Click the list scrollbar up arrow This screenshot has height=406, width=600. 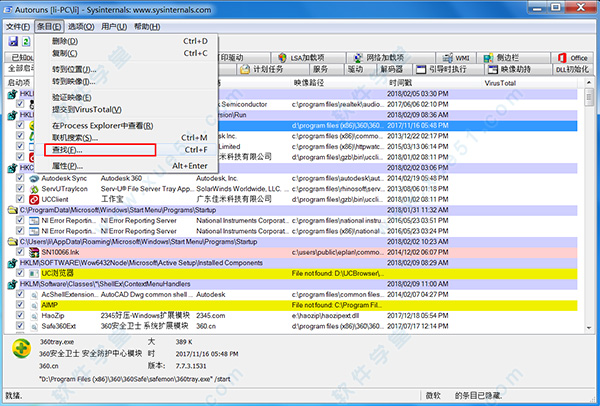589,82
